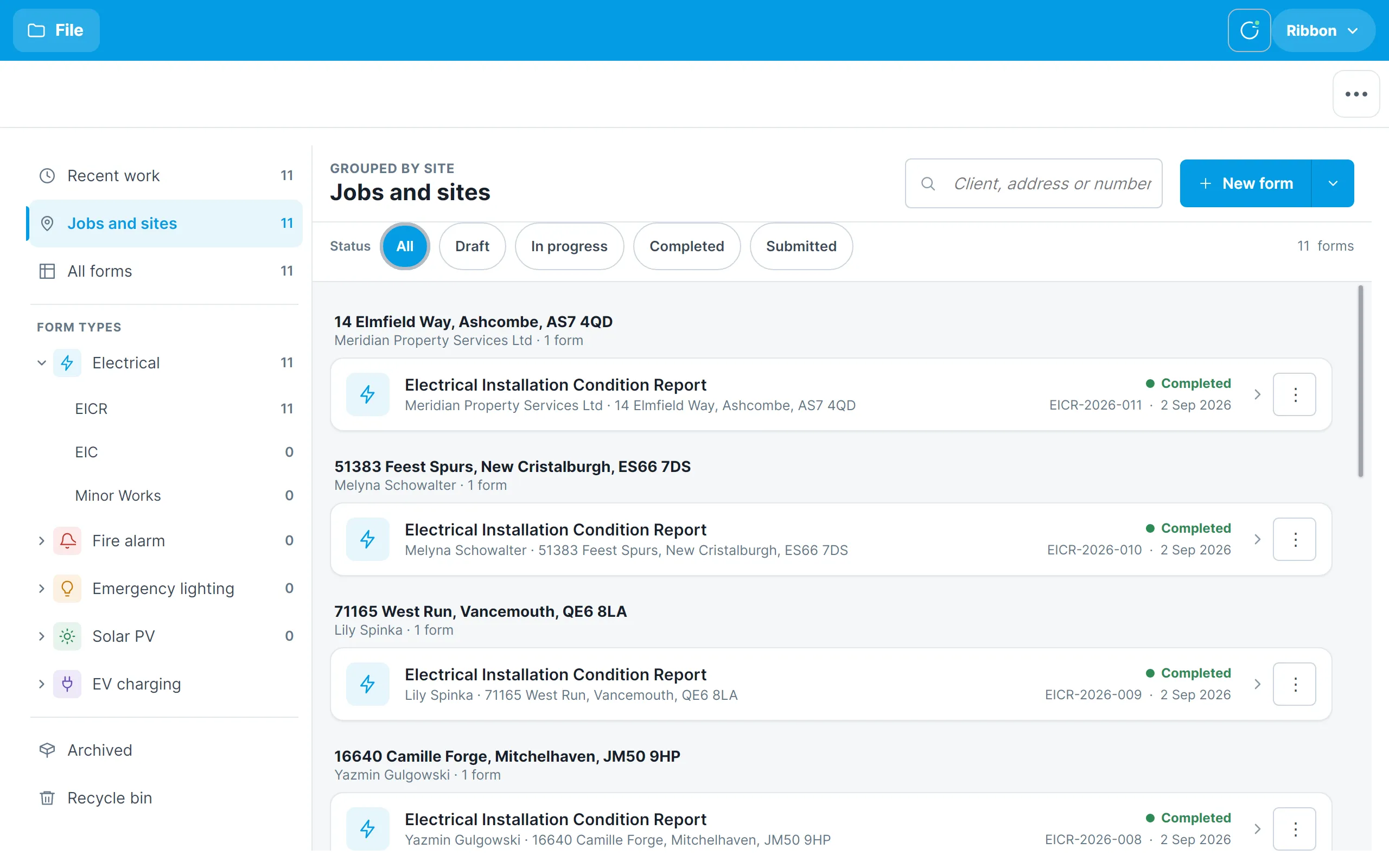Image resolution: width=1389 pixels, height=868 pixels.
Task: Click bolt icon on EICR-2026-008 card
Action: pyautogui.click(x=368, y=829)
